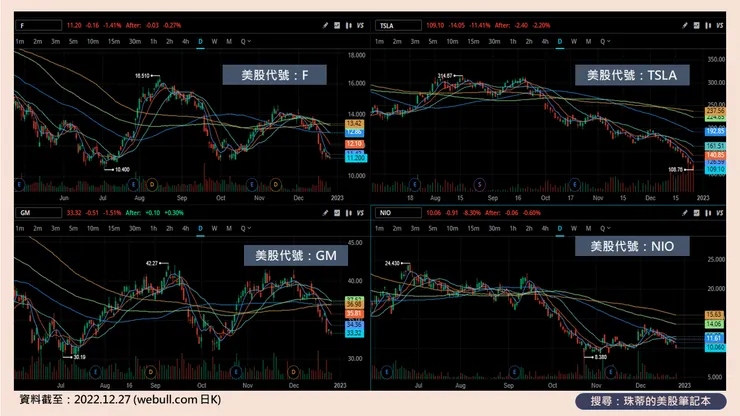740x416 pixels.
Task: Click the F ticker symbol input field
Action: coord(39,25)
